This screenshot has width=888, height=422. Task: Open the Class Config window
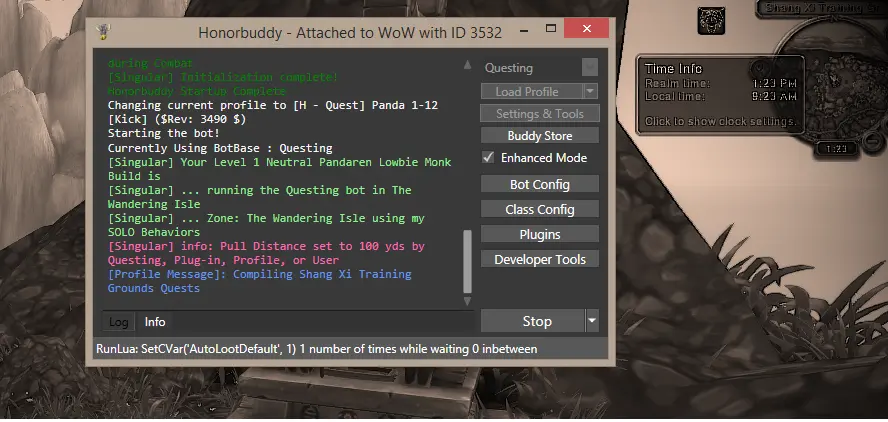pos(539,210)
